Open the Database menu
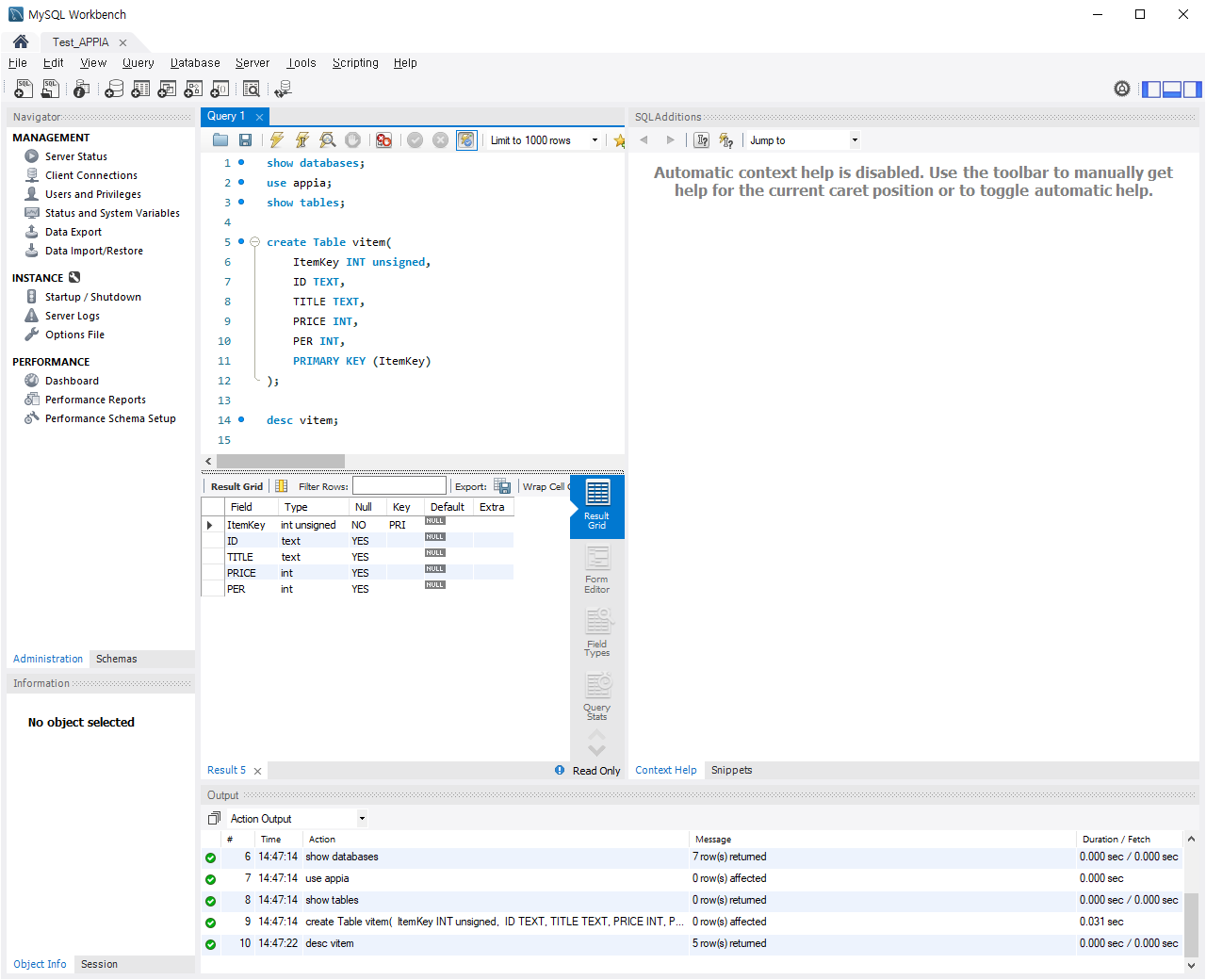The height and width of the screenshot is (980, 1206). tap(195, 63)
